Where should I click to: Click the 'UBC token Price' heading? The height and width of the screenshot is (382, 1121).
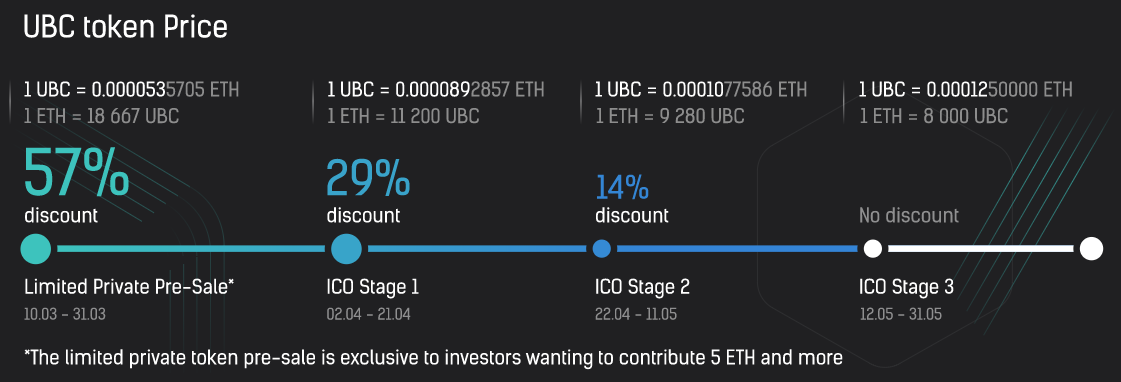126,27
